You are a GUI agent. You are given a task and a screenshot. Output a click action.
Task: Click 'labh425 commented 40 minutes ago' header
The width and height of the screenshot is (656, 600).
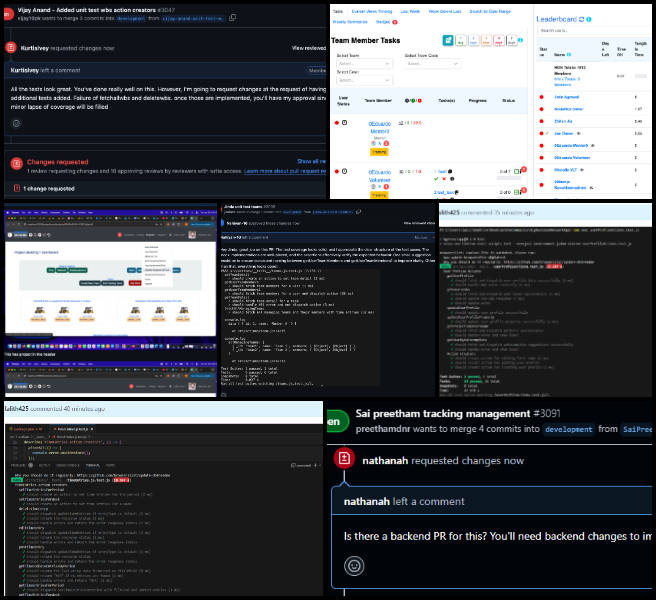coord(55,408)
